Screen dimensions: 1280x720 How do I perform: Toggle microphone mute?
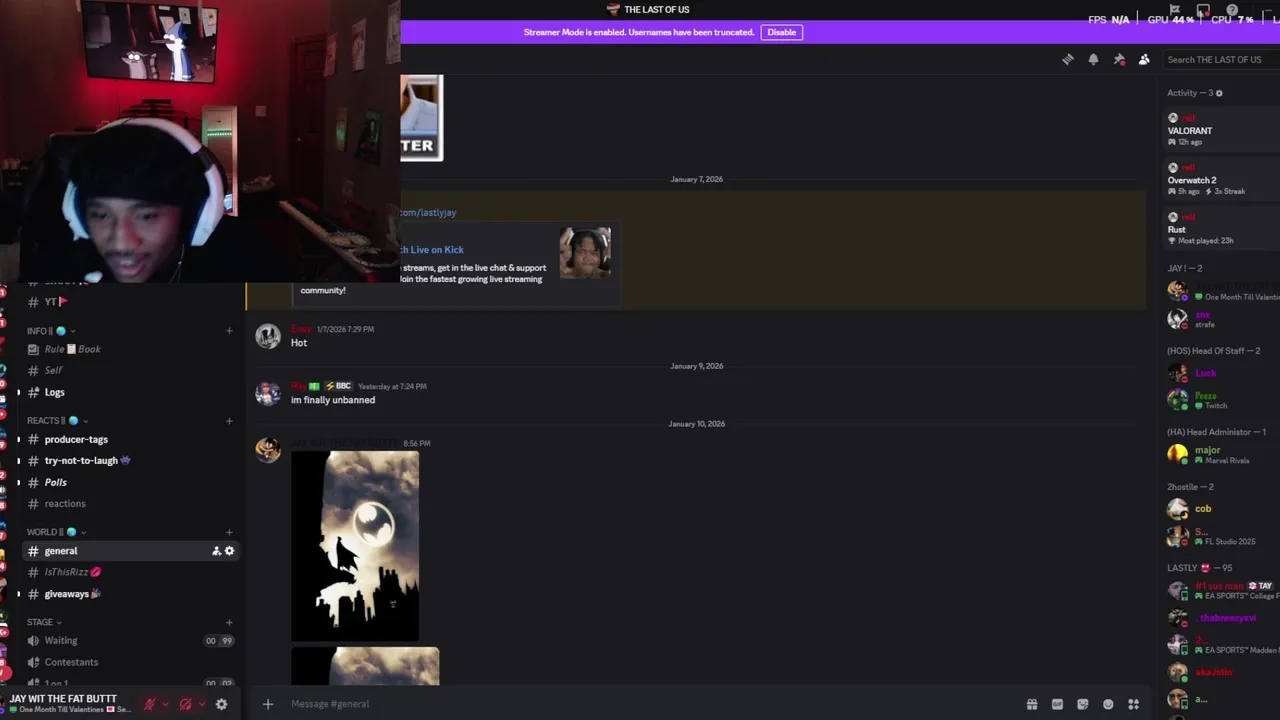tap(149, 704)
